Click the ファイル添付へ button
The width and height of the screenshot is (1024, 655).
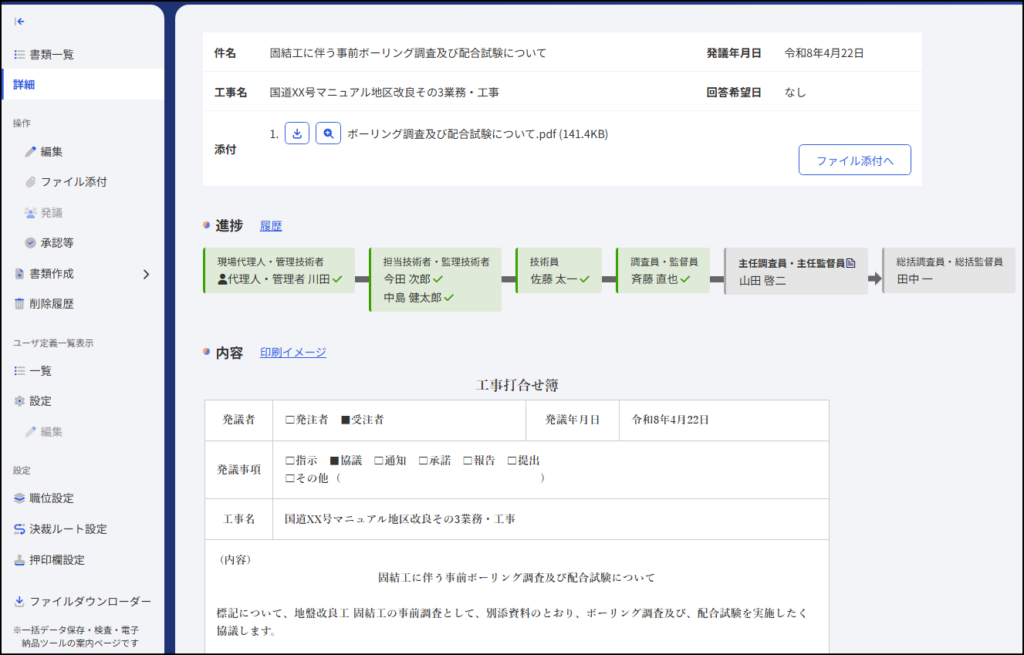point(855,160)
